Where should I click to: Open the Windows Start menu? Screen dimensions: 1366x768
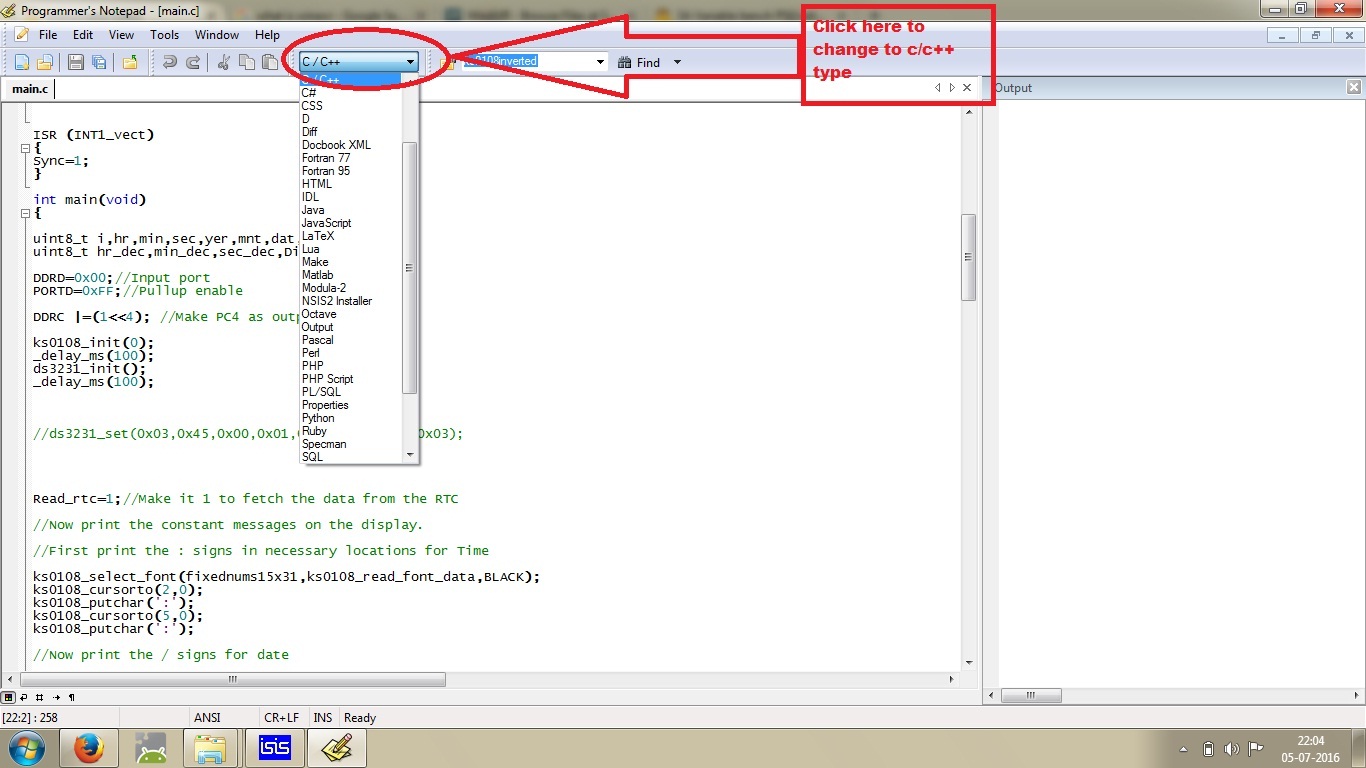(26, 748)
